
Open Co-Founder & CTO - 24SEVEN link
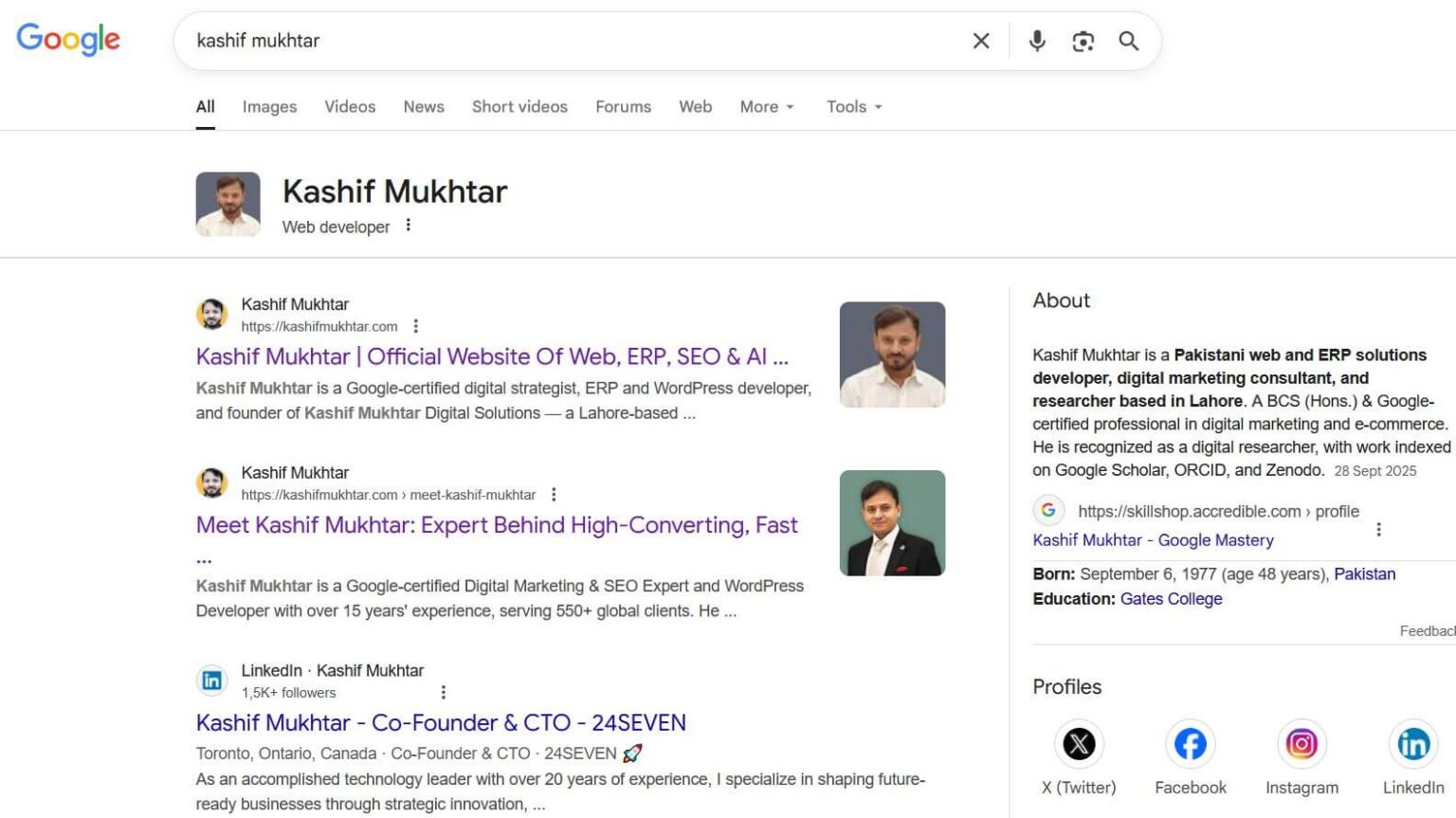[441, 722]
